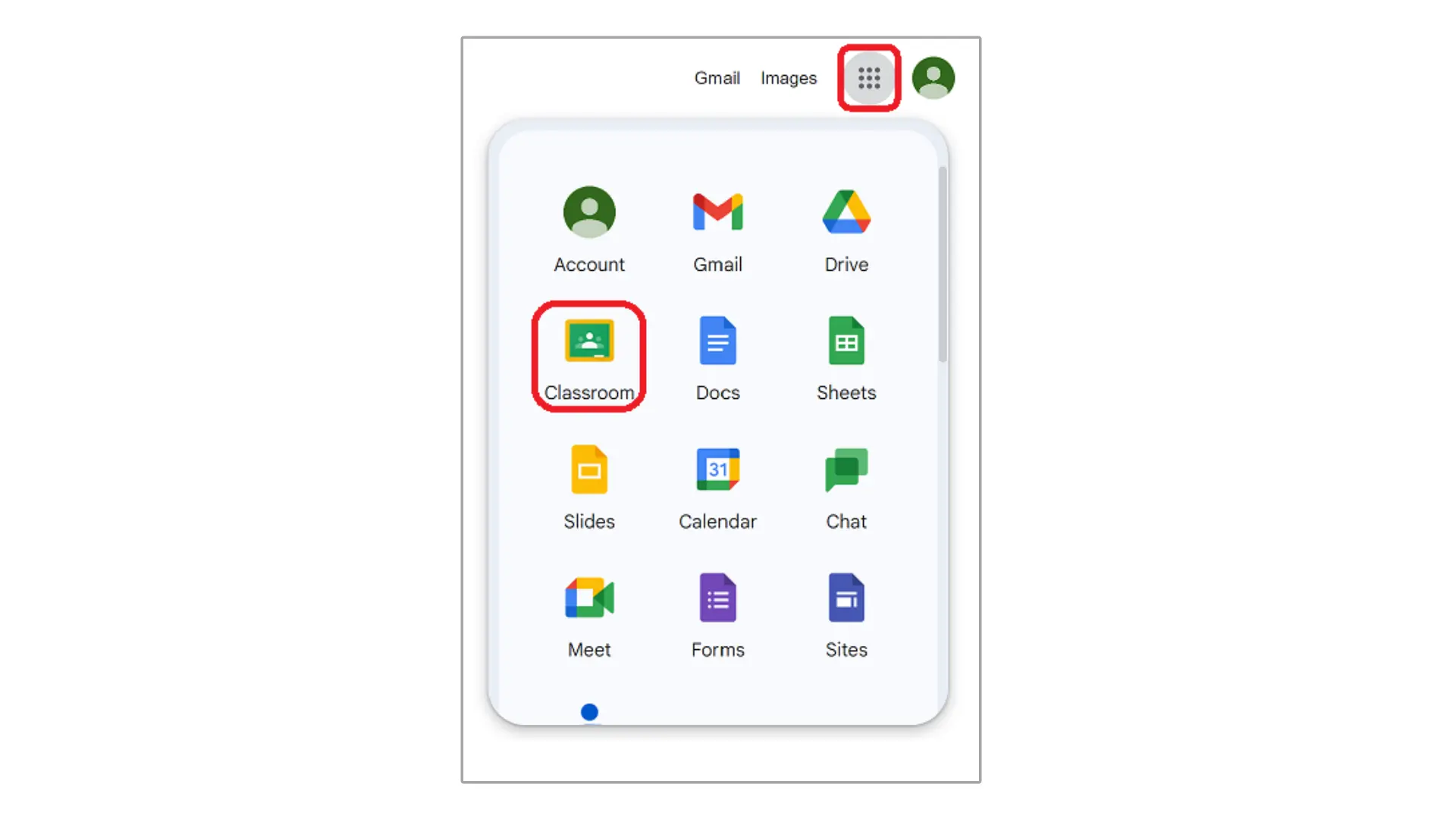The width and height of the screenshot is (1456, 819).
Task: Open Google Forms app
Action: coord(717,598)
